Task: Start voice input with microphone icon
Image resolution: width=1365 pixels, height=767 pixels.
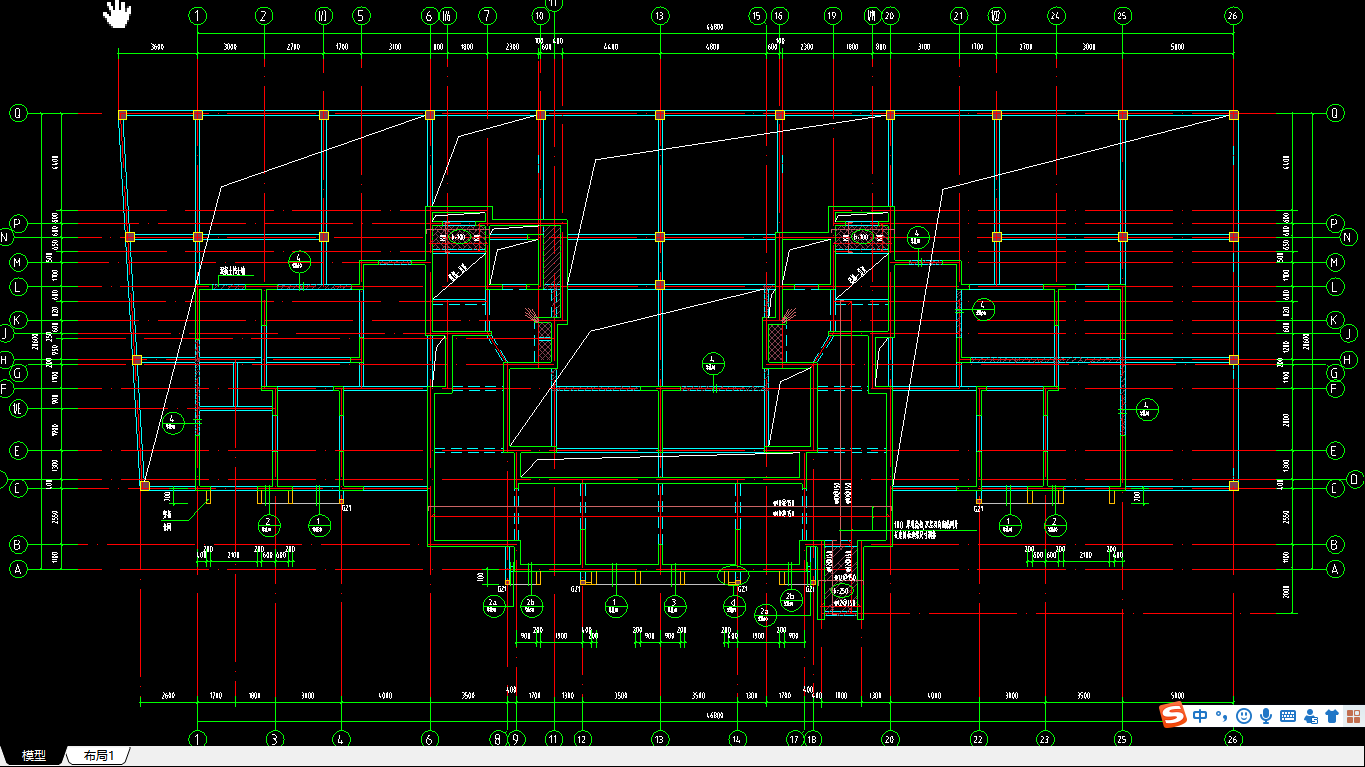Action: pyautogui.click(x=1266, y=716)
